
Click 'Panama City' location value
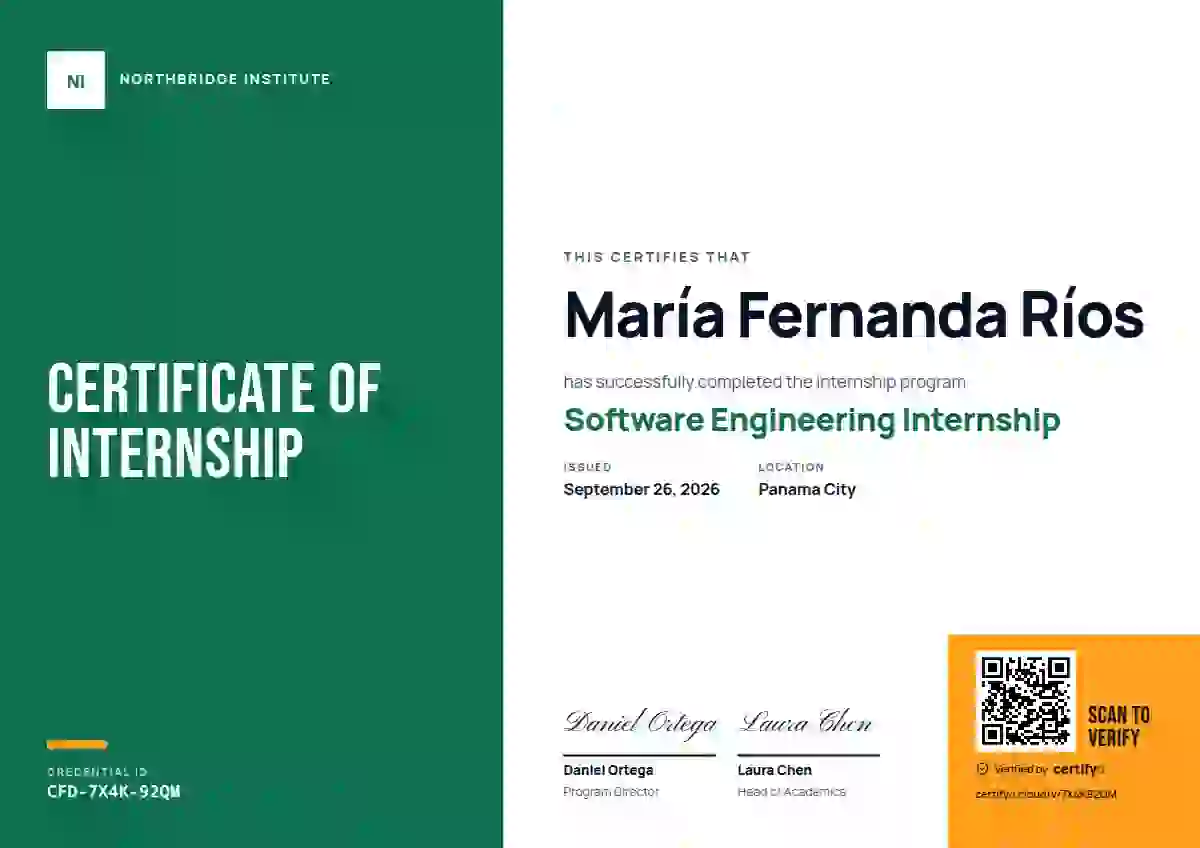[807, 490]
